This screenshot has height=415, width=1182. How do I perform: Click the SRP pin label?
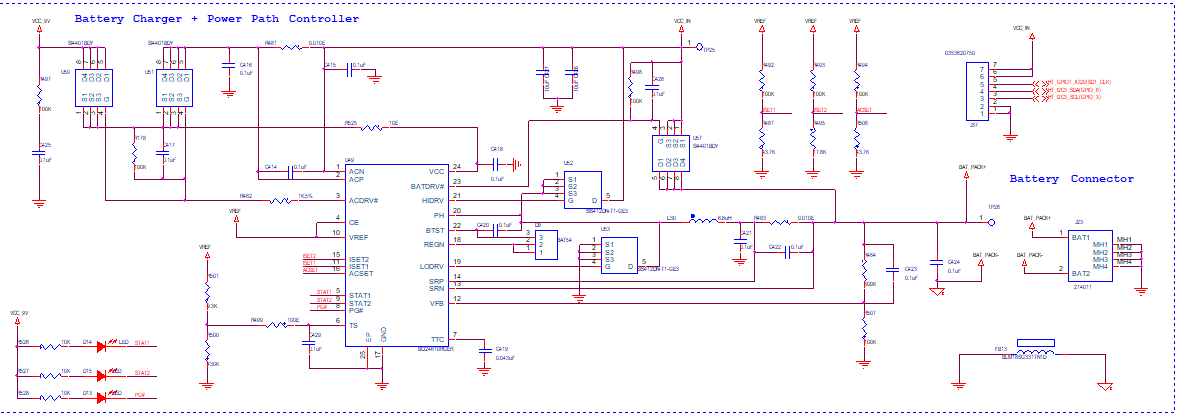pyautogui.click(x=438, y=281)
